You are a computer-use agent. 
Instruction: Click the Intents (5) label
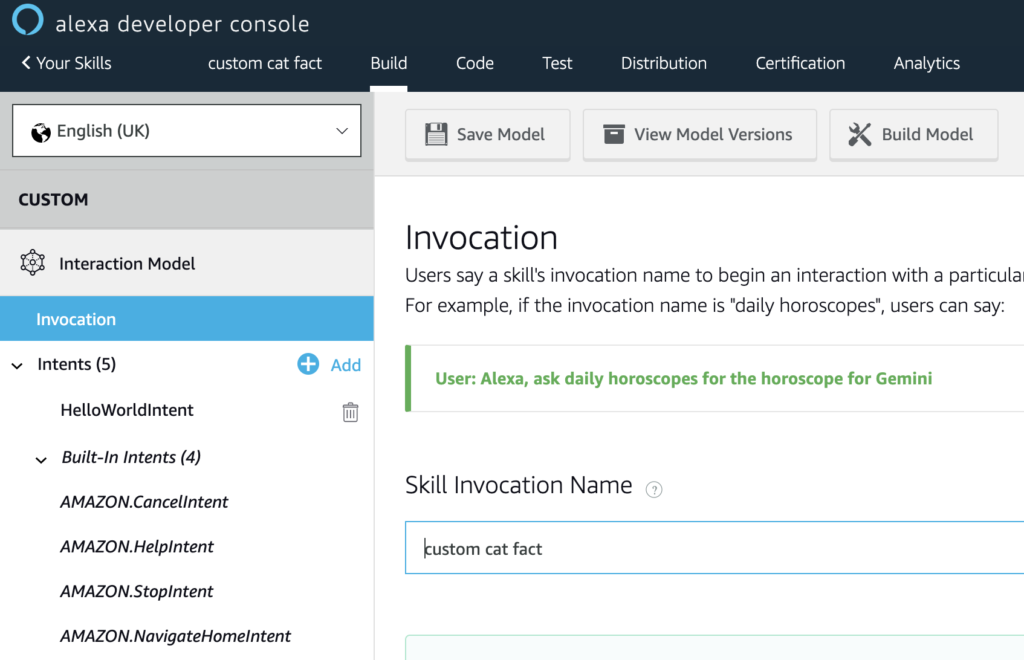[x=76, y=364]
